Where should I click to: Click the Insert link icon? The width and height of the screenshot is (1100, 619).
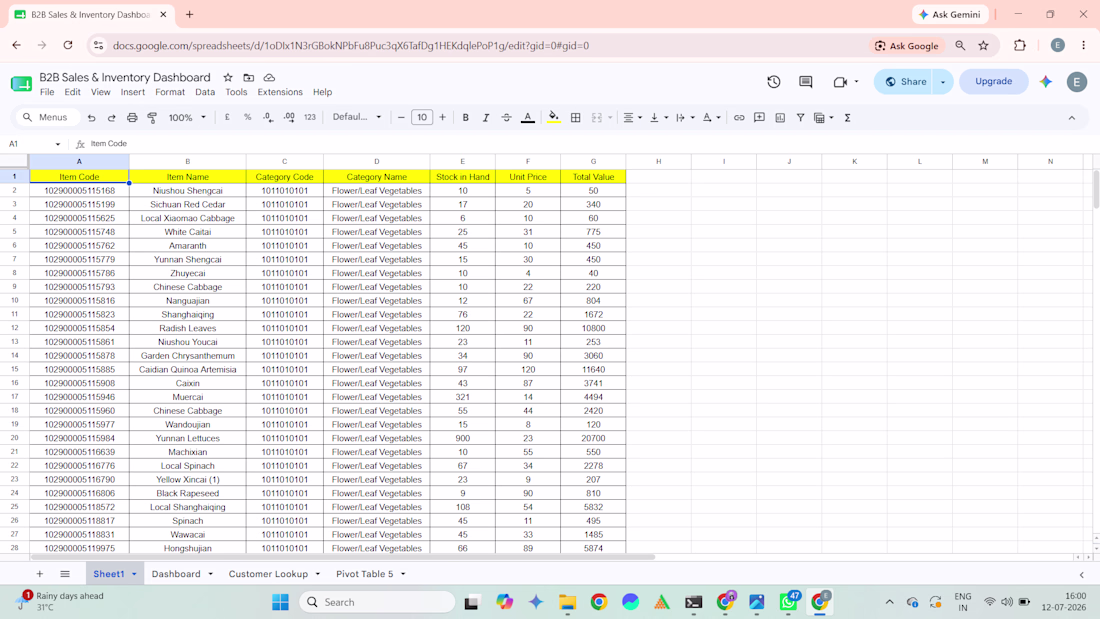point(739,118)
